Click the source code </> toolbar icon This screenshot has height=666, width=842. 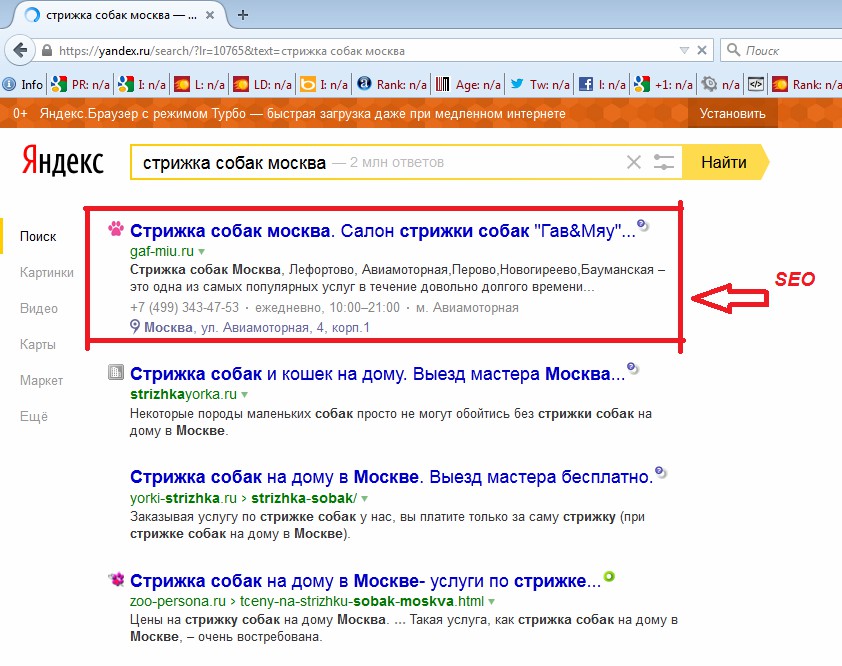tap(756, 84)
